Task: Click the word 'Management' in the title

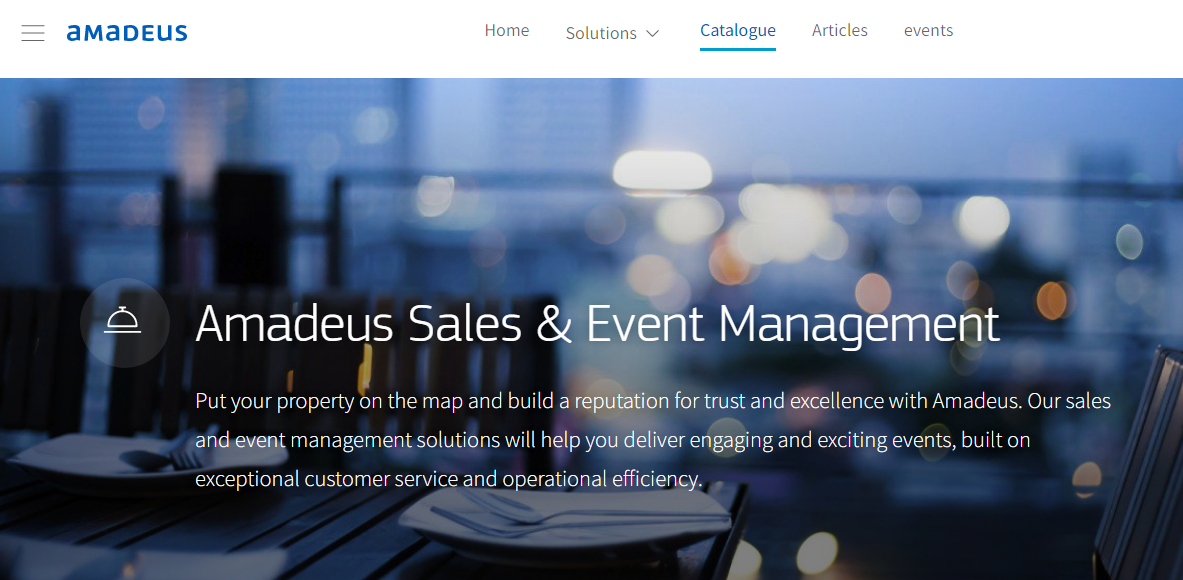Action: pos(859,324)
